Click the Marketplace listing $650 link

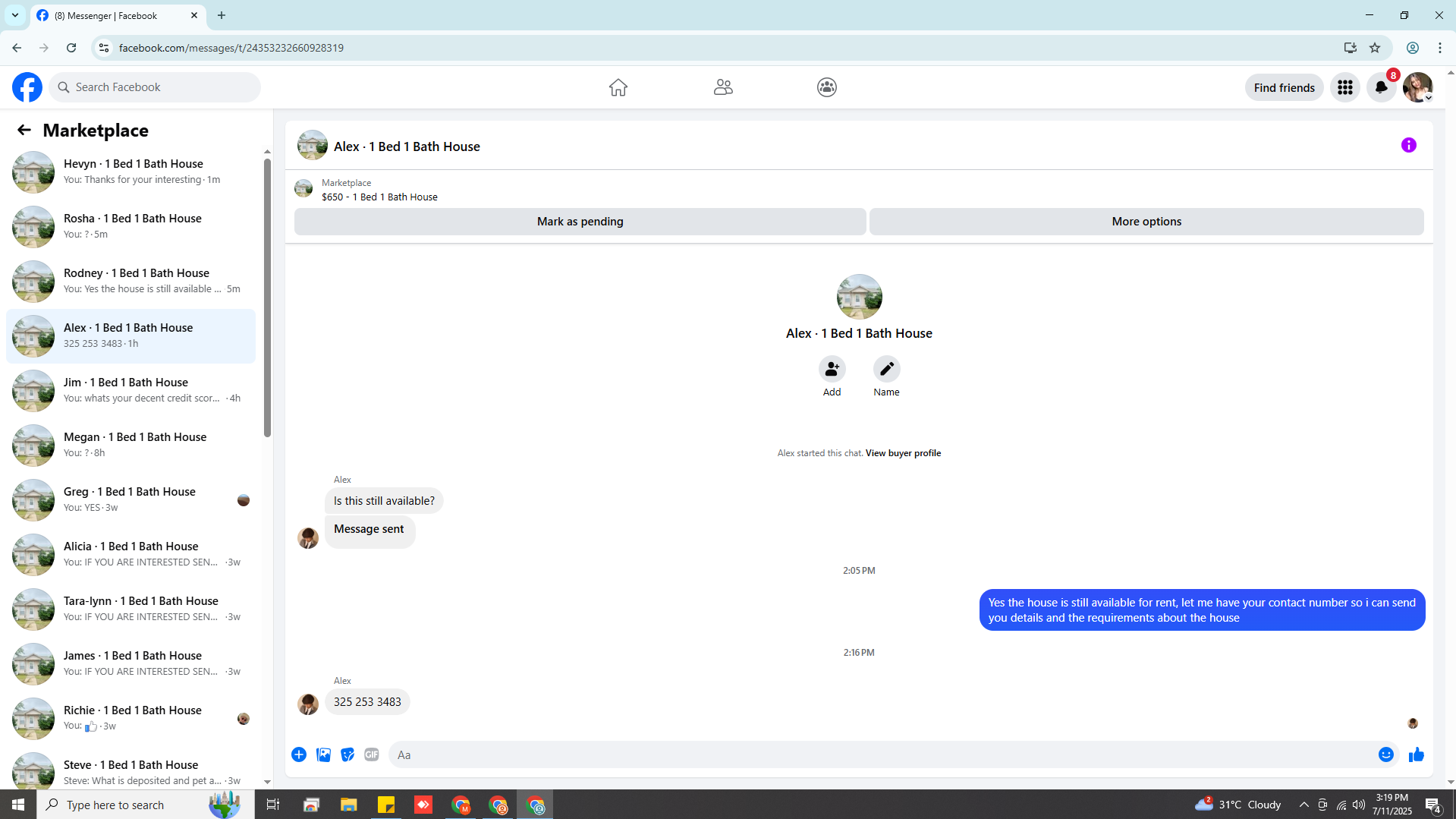379,197
